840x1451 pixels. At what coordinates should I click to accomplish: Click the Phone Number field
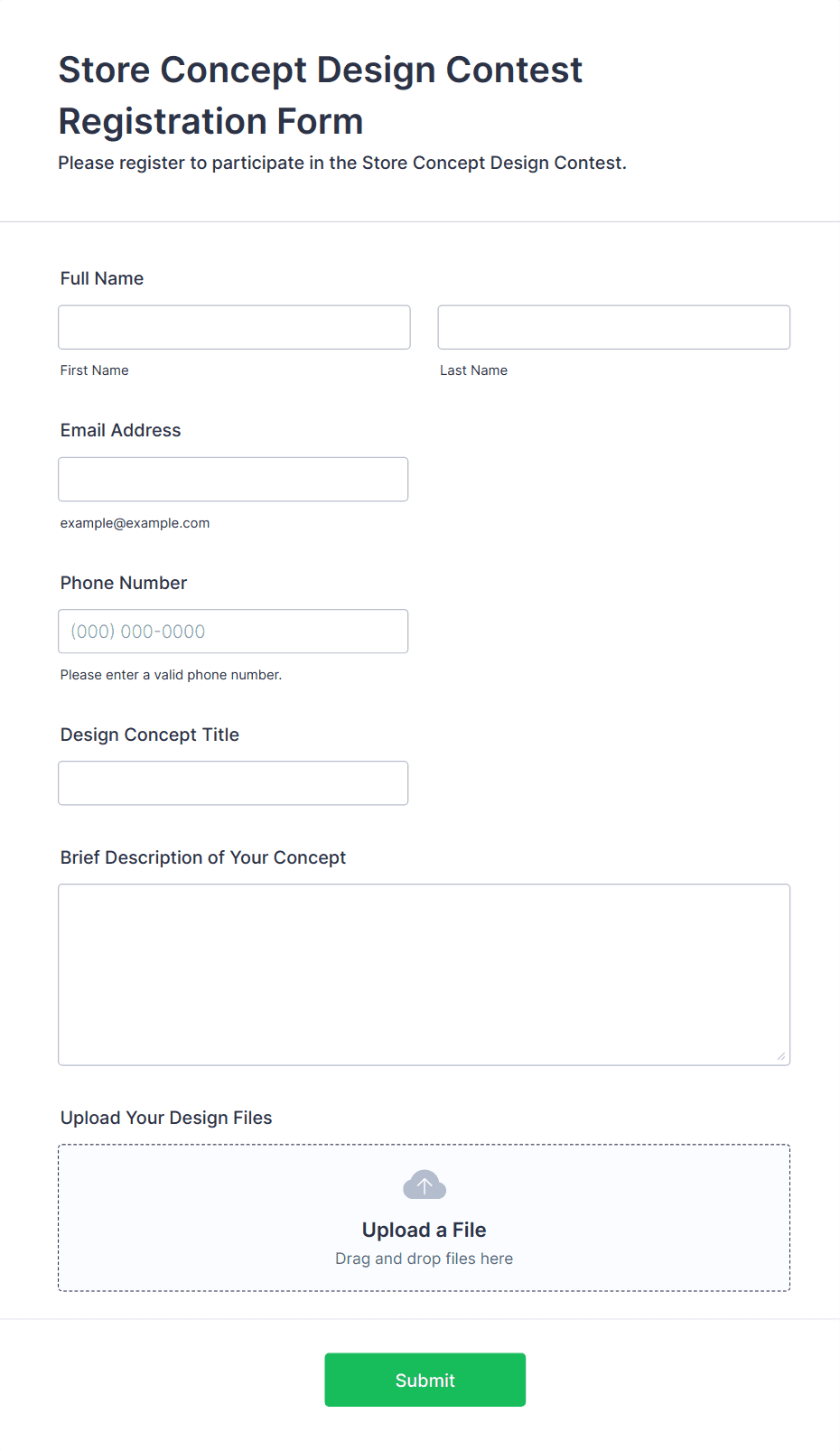tap(233, 632)
